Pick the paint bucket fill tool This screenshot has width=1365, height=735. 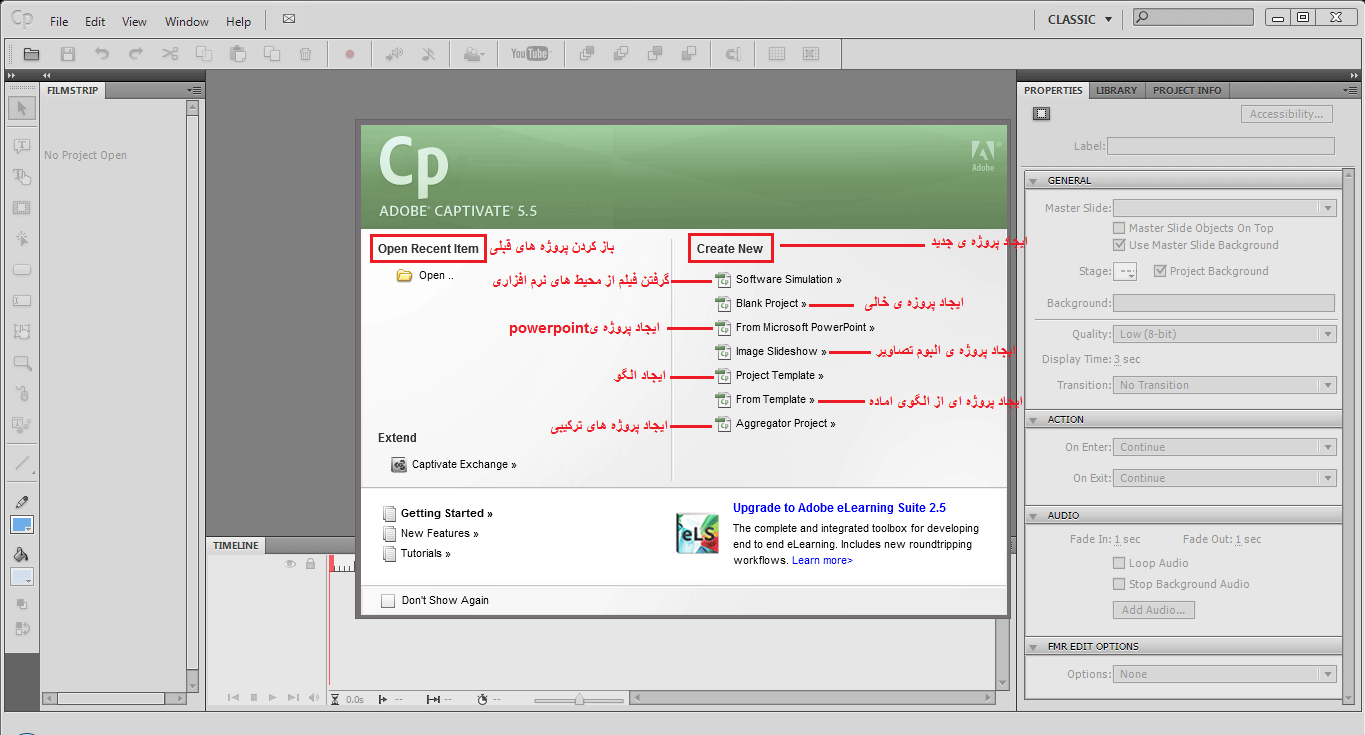point(22,554)
